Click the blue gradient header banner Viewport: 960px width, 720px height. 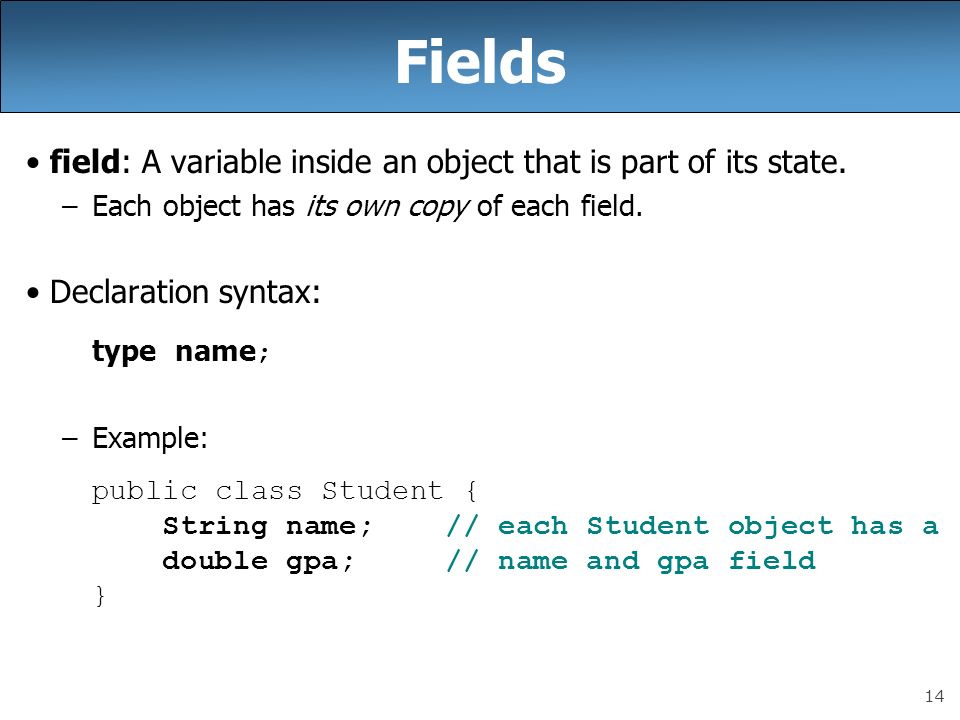480,56
